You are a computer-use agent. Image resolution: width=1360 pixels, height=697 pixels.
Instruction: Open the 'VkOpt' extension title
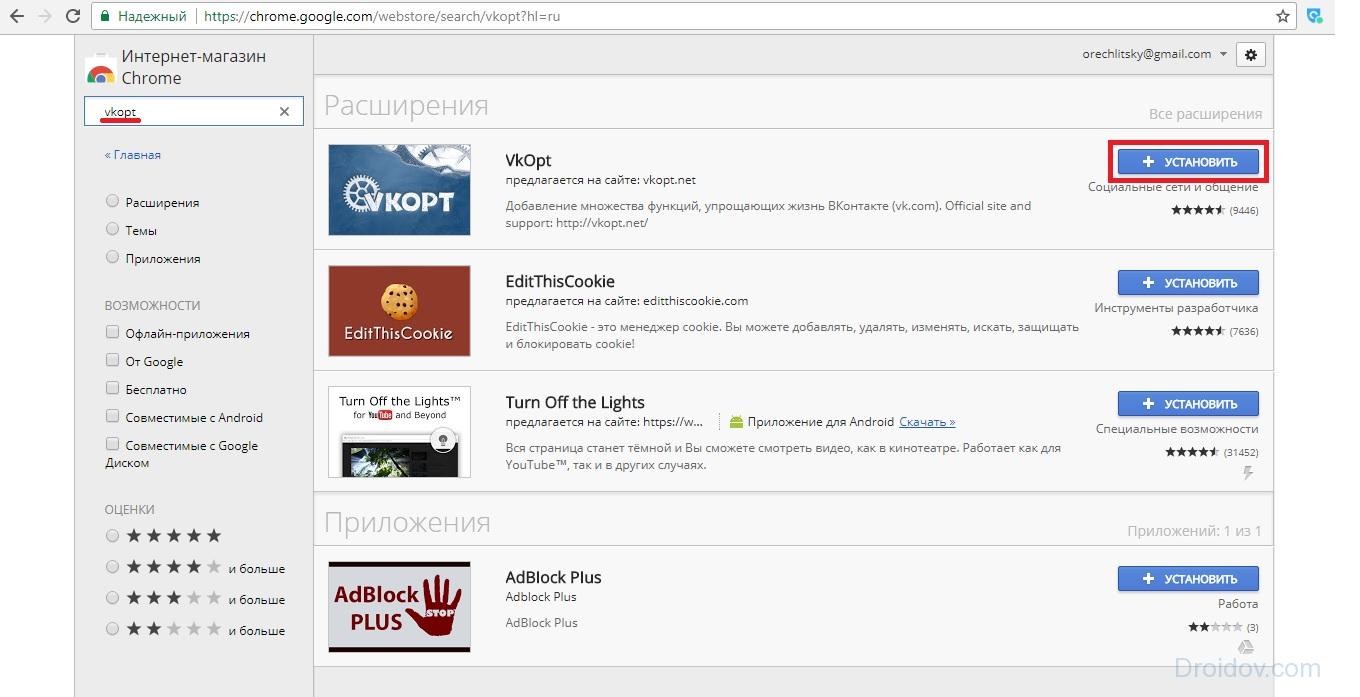coord(528,160)
